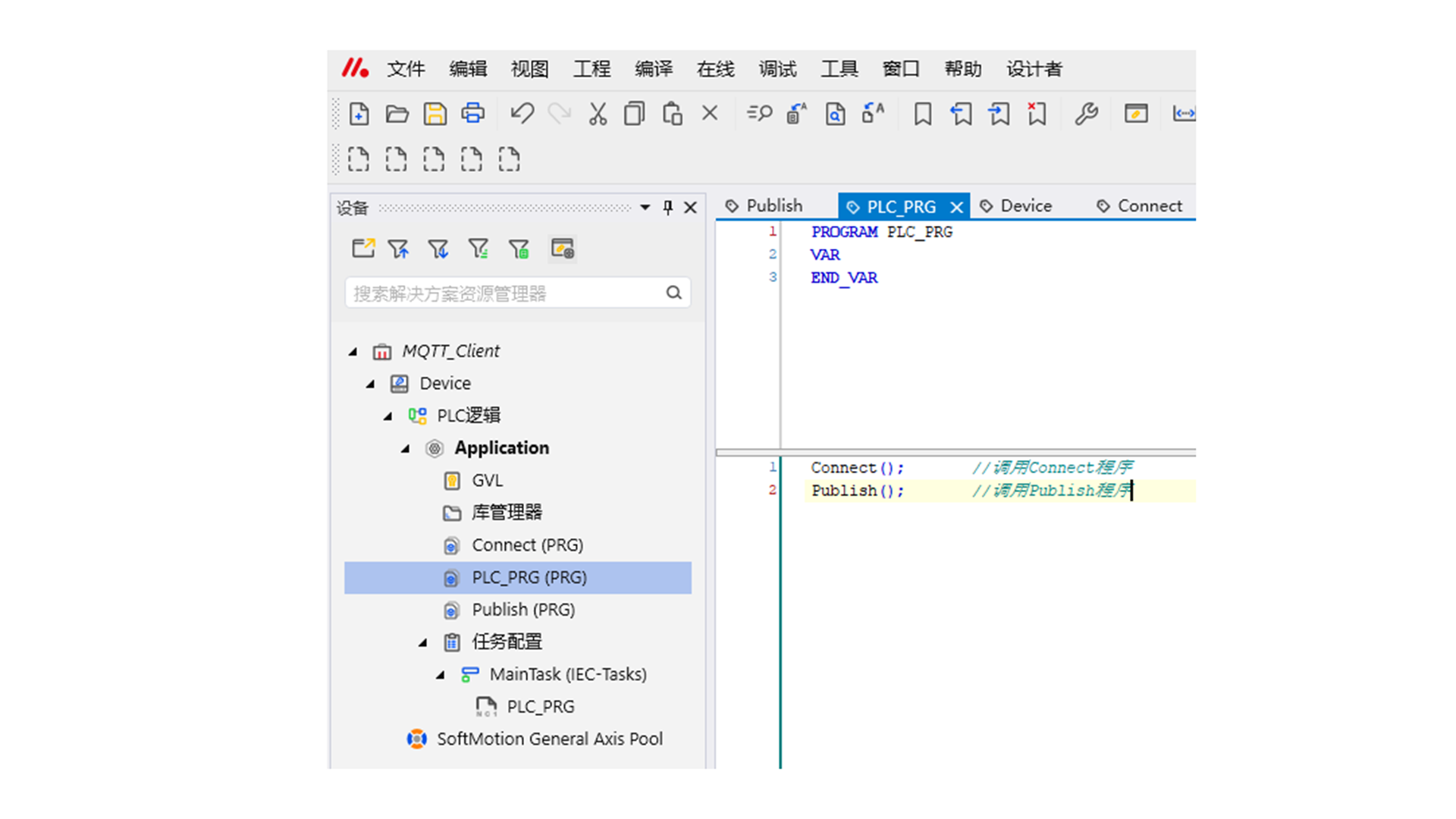1456x819 pixels.
Task: Open the Find tool icon
Action: tap(759, 114)
